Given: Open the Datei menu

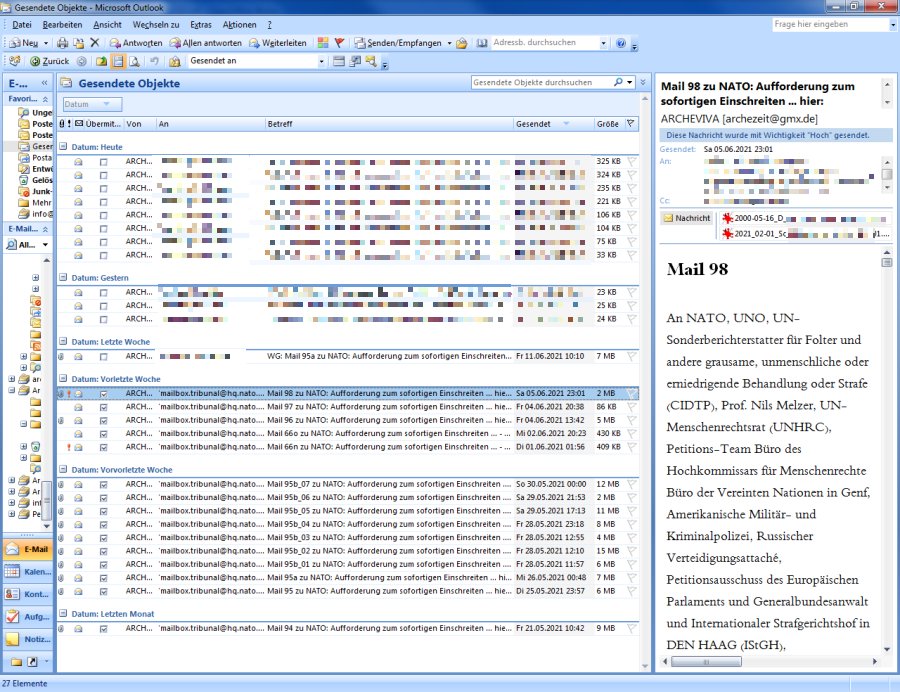Looking at the screenshot, I should (x=22, y=25).
